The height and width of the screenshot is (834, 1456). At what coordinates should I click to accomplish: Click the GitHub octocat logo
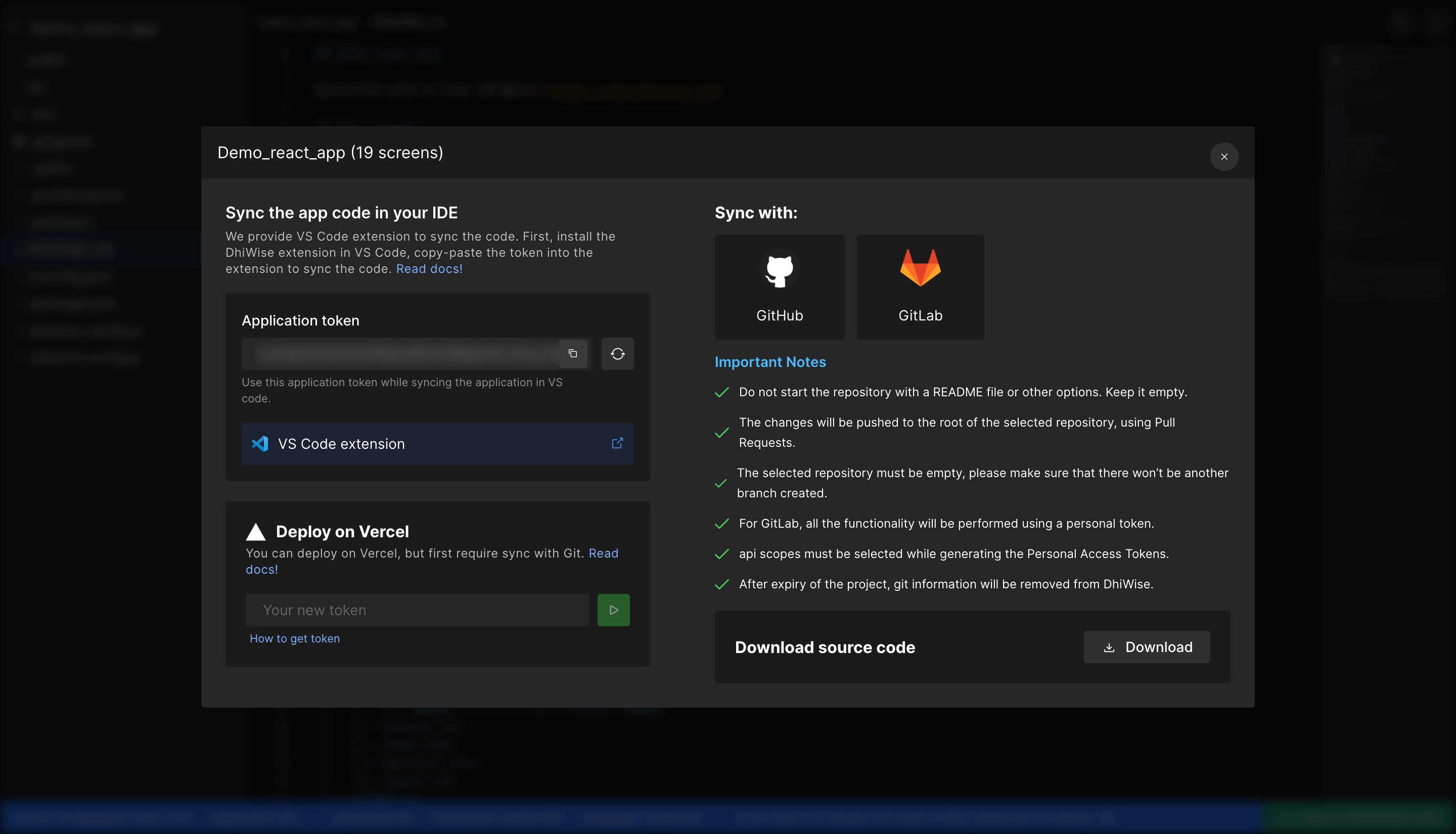click(x=779, y=268)
